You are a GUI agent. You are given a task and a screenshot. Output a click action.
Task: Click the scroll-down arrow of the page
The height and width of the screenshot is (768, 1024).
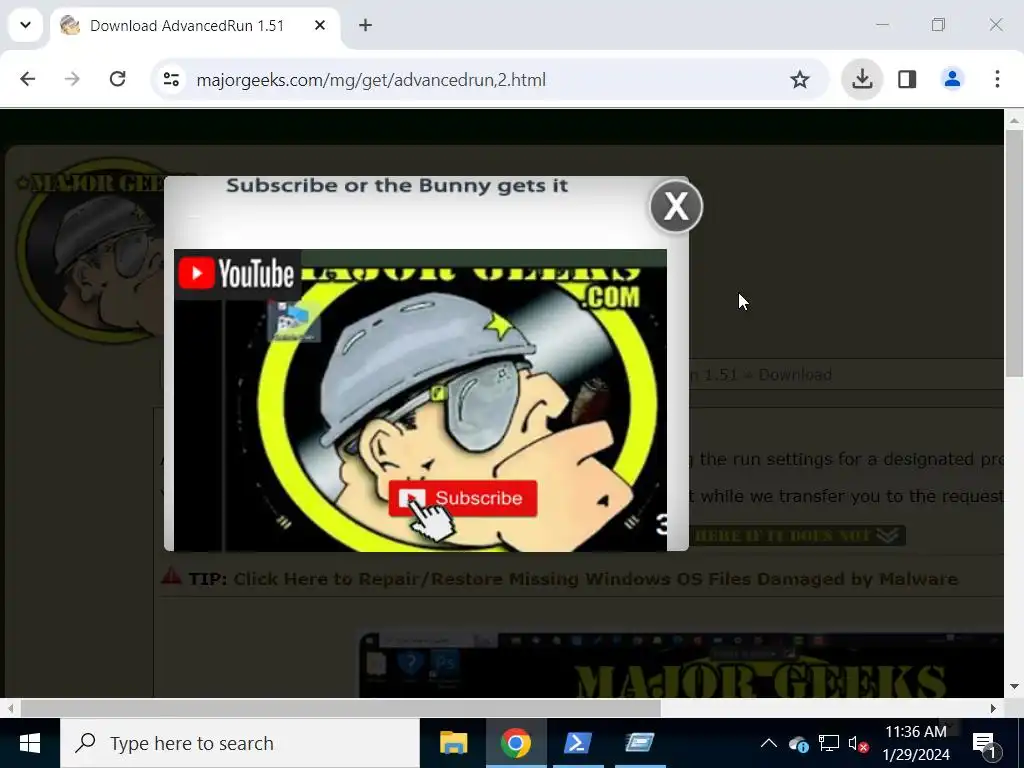[1014, 686]
